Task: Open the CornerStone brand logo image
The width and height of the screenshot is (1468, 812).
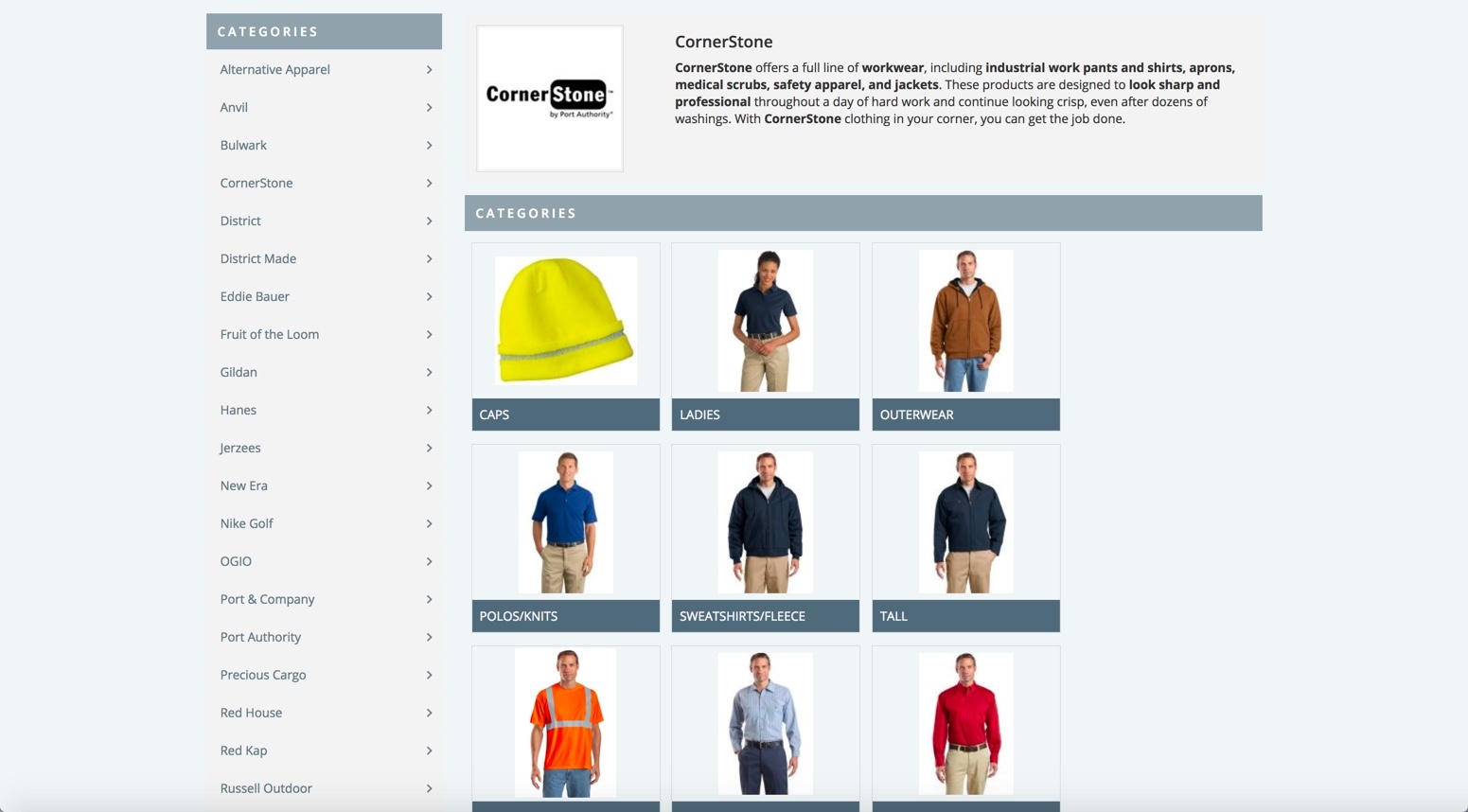Action: (x=549, y=97)
